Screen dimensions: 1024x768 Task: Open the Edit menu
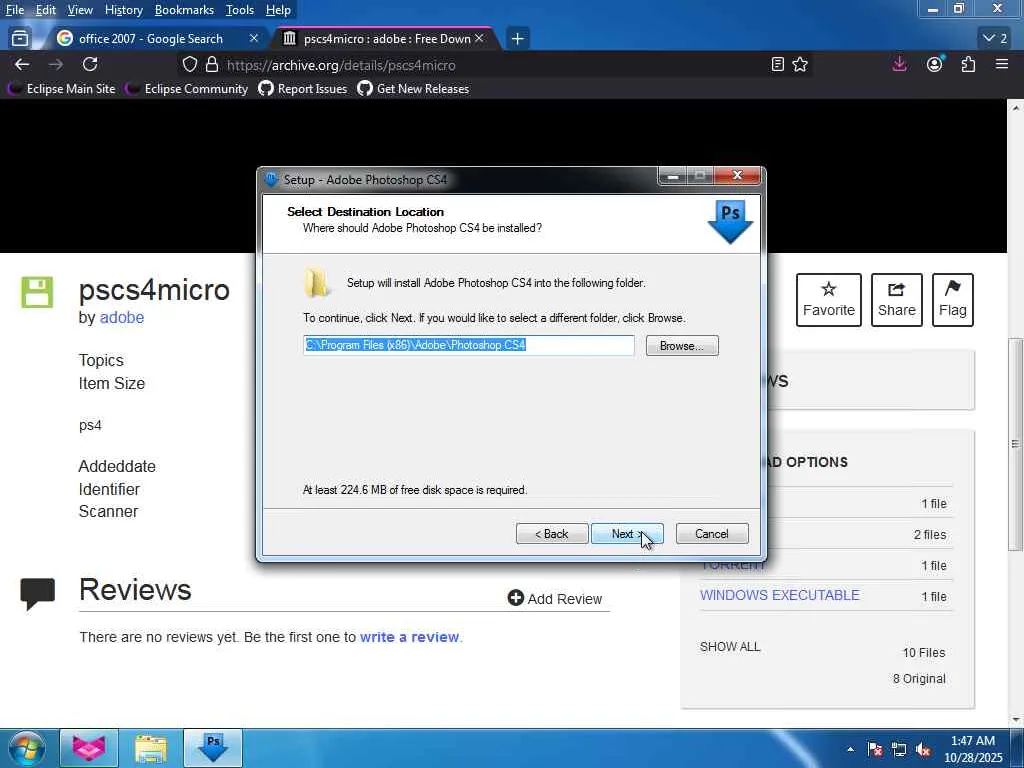(46, 10)
